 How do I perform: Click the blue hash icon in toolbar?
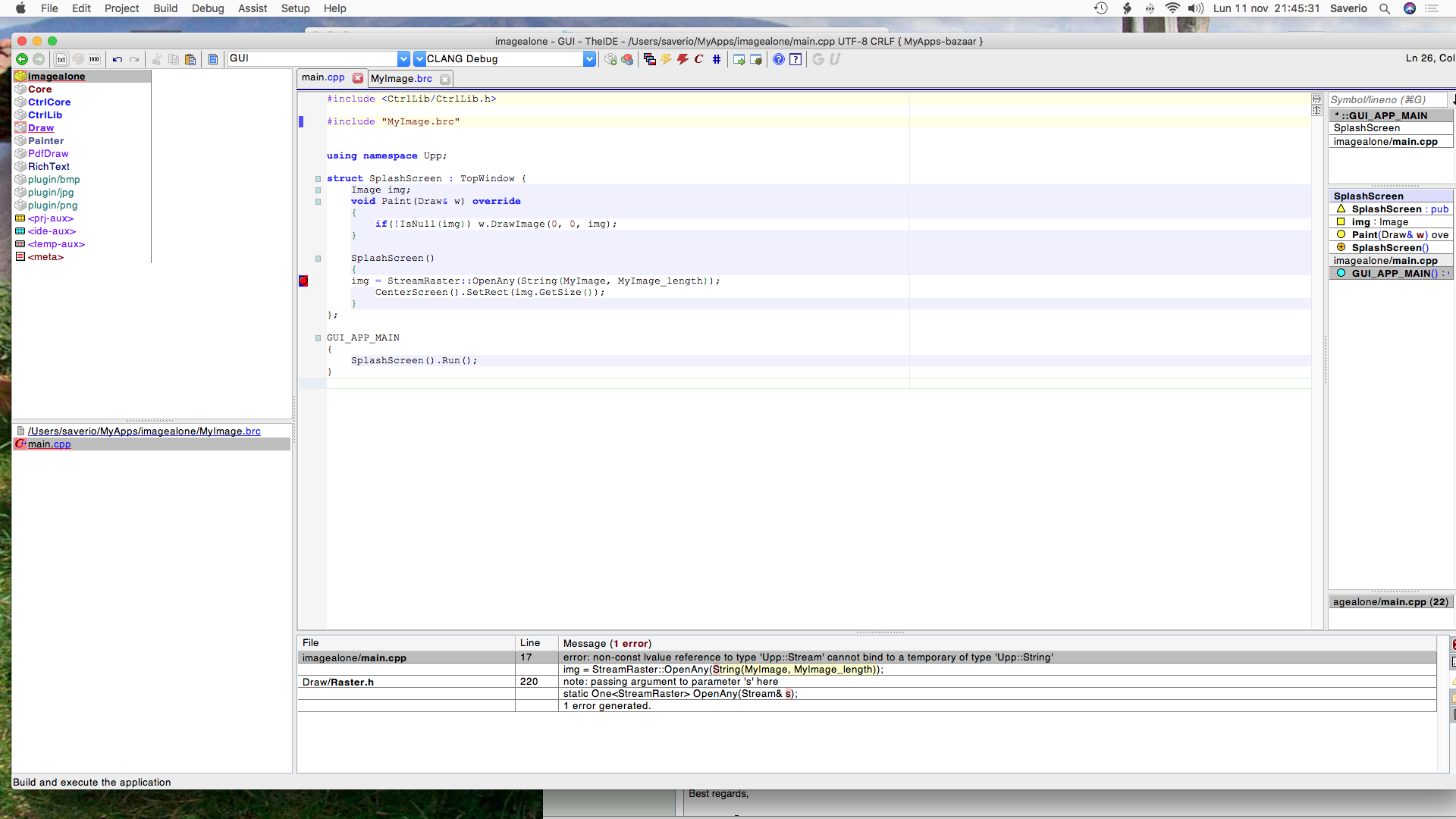tap(717, 59)
